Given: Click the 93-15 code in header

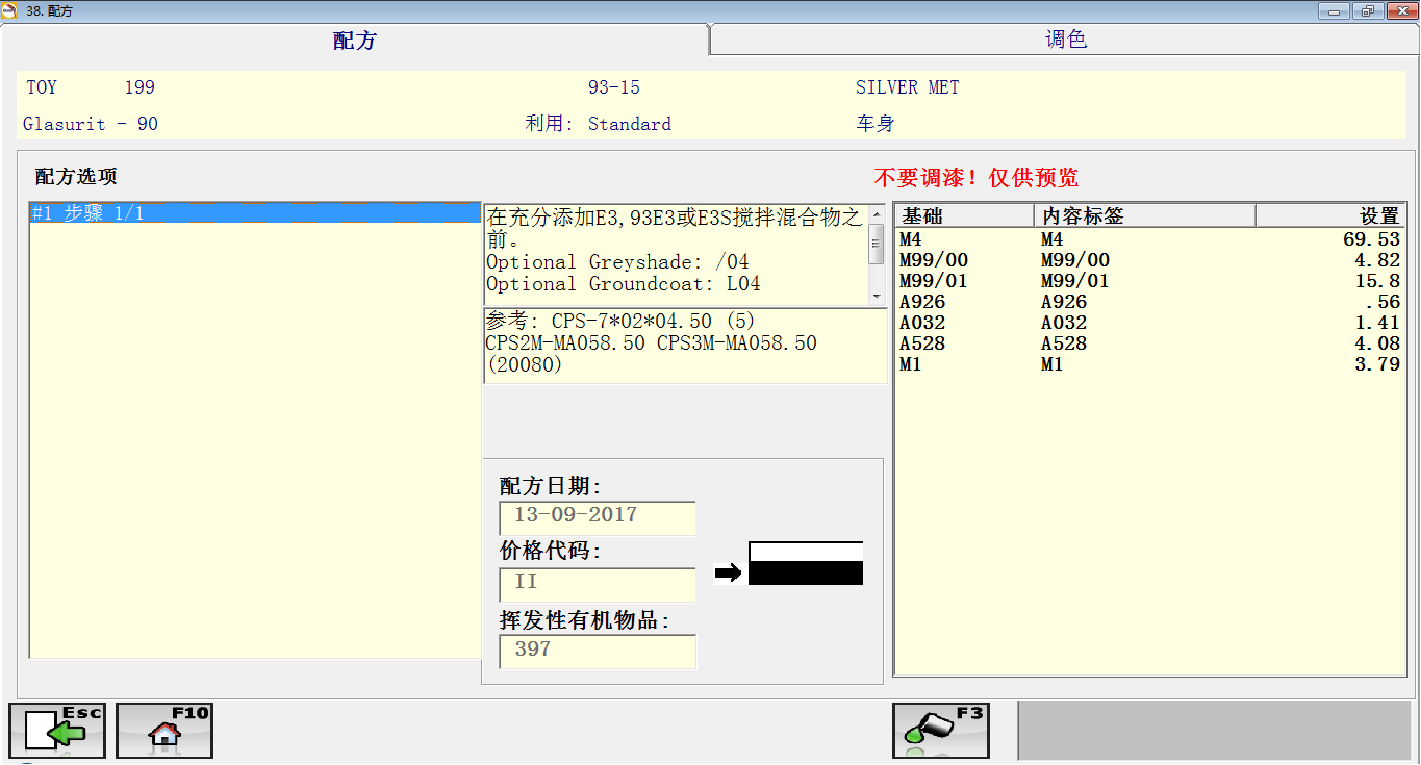Looking at the screenshot, I should coord(614,88).
